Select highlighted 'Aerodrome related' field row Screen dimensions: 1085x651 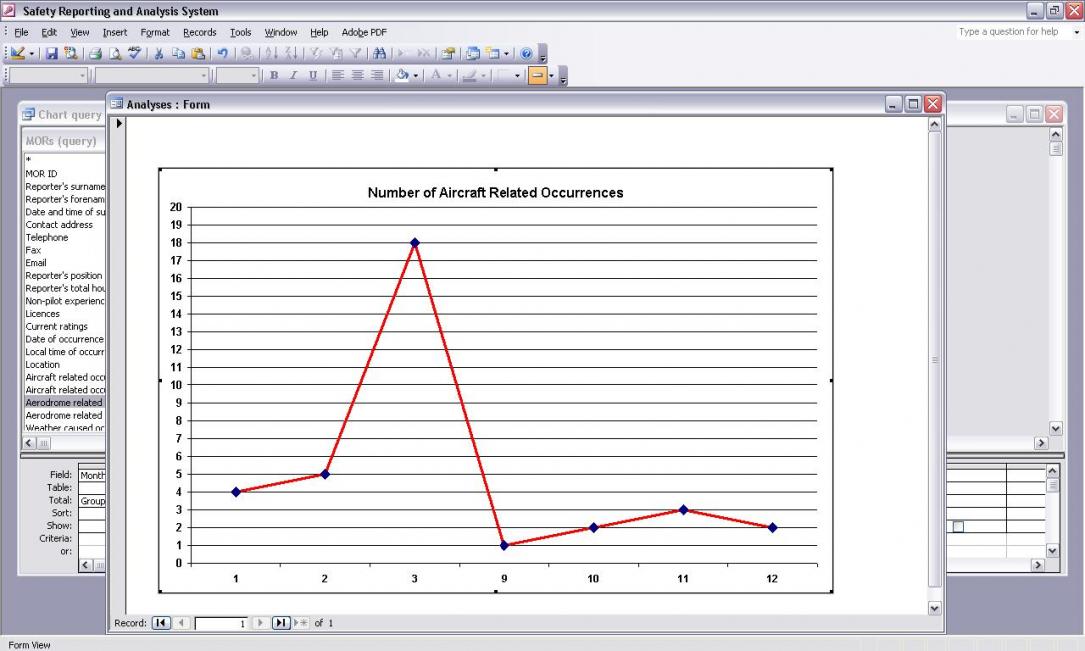64,403
